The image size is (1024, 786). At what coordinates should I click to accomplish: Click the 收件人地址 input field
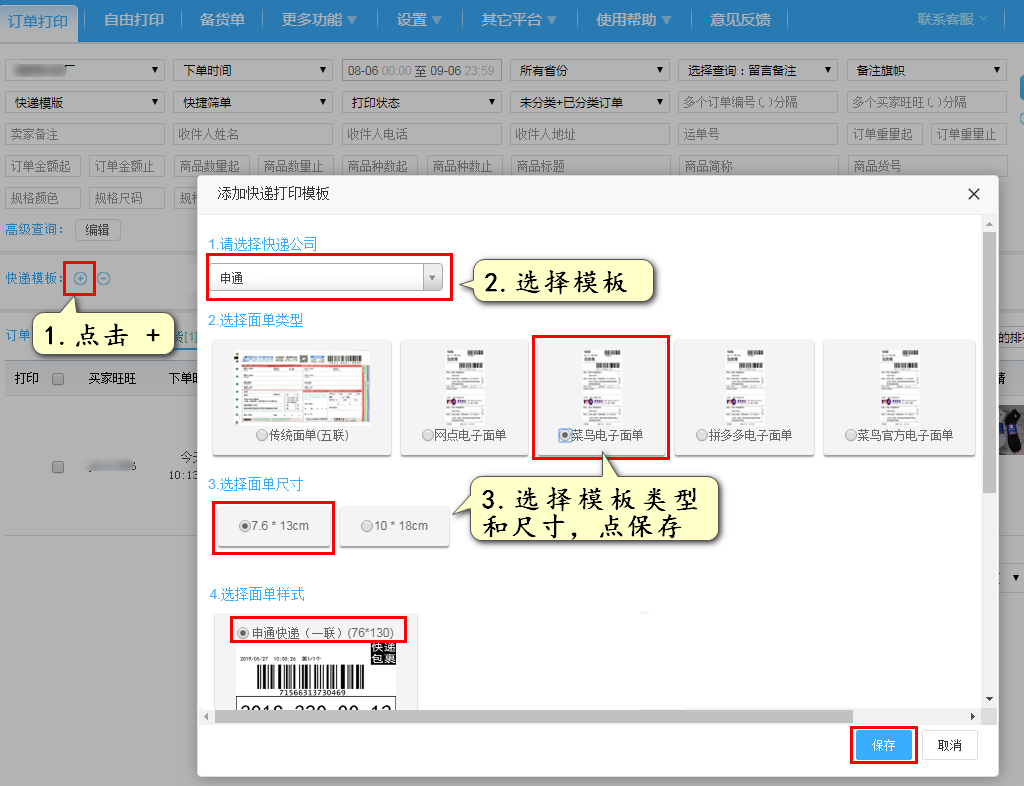590,134
